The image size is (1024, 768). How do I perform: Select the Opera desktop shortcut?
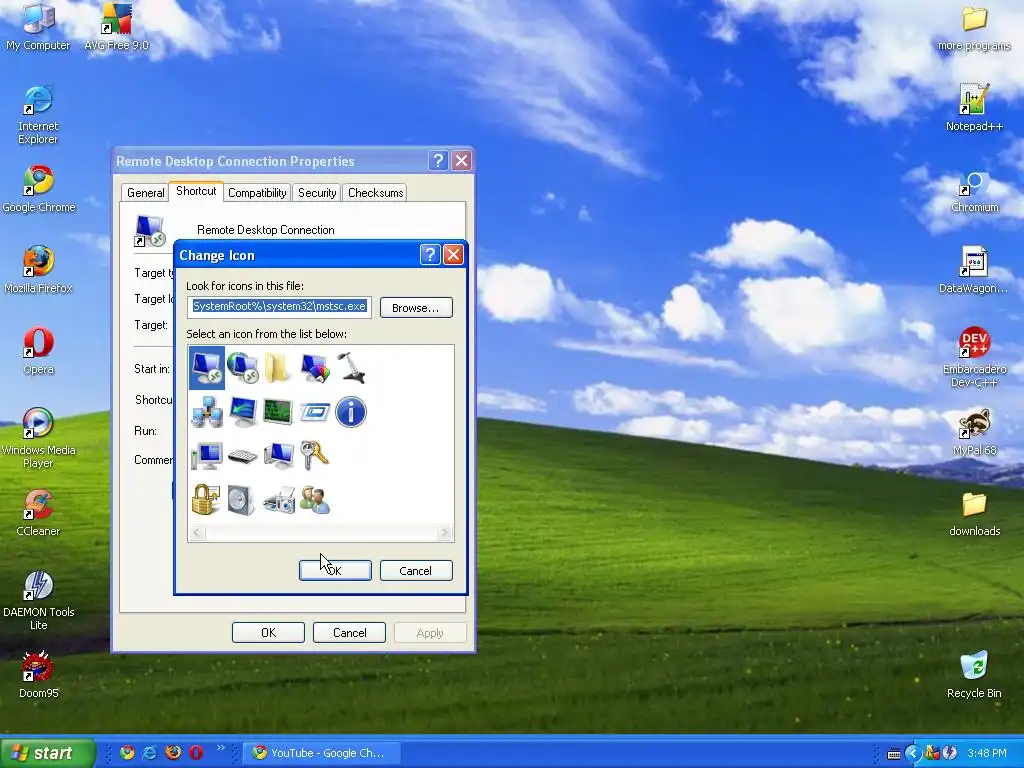click(x=39, y=351)
